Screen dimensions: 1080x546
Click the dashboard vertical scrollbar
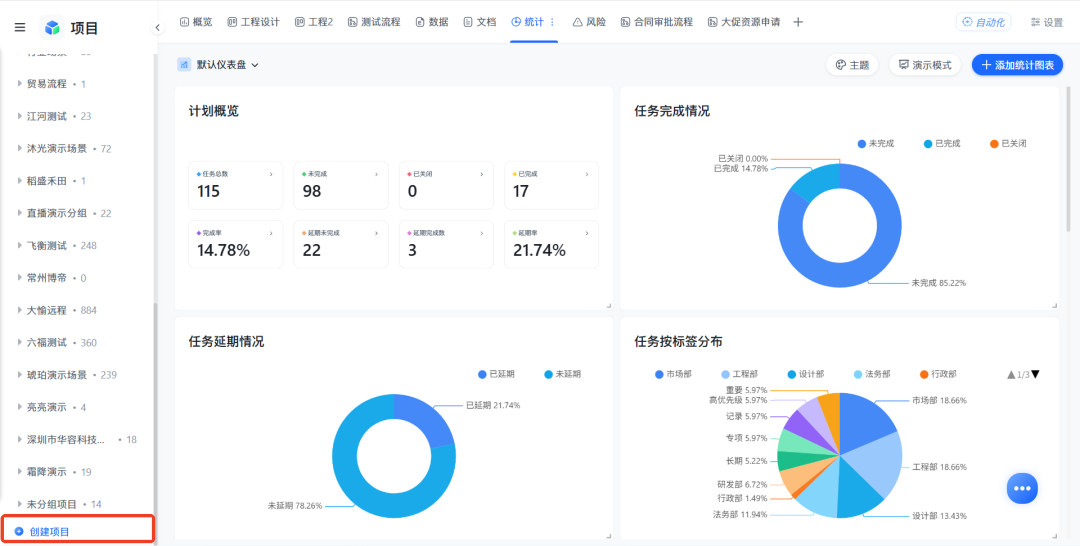(x=1068, y=158)
